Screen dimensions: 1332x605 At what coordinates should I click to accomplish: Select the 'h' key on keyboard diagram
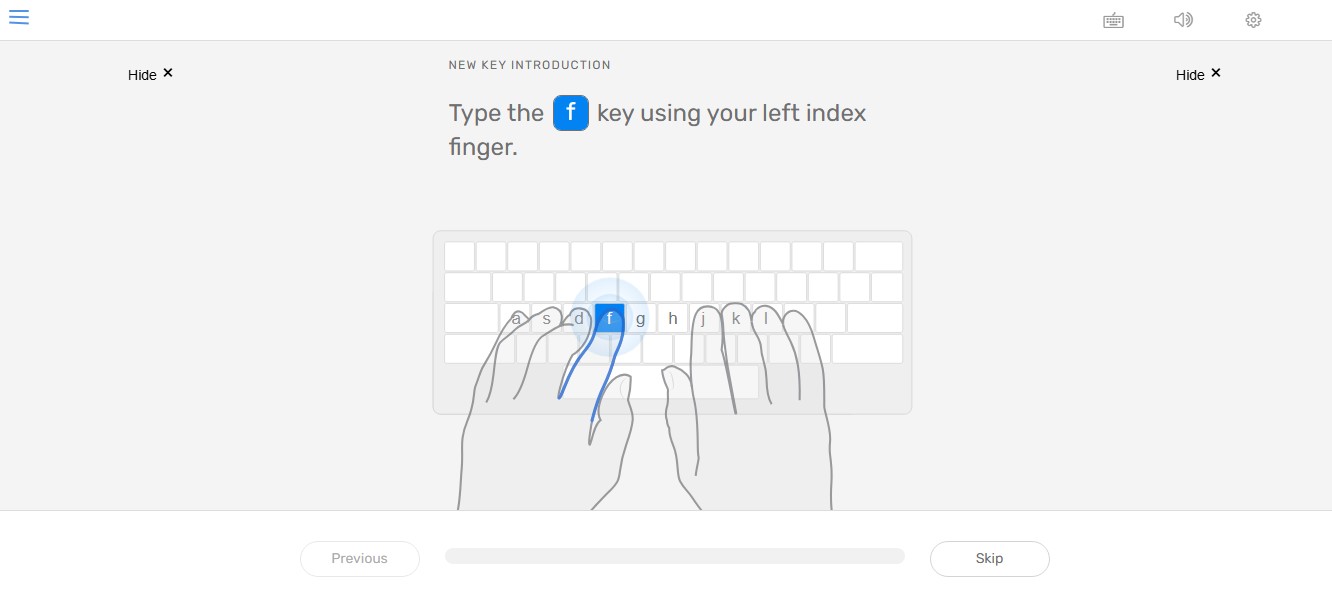pos(673,319)
